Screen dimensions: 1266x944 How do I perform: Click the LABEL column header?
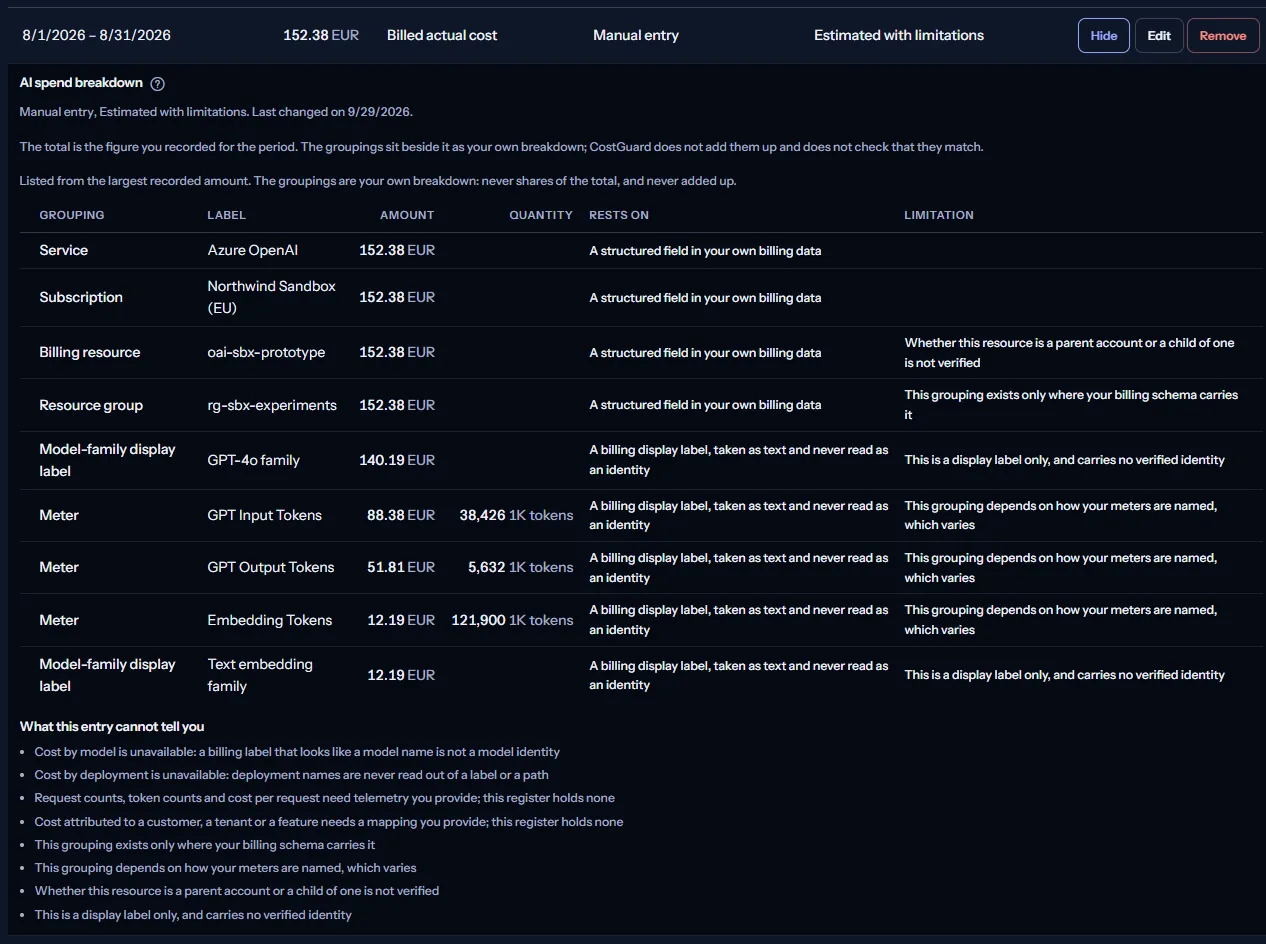[227, 215]
